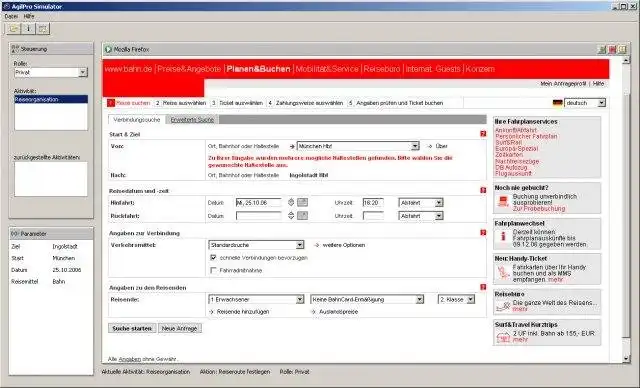Open calendar icon for Hinfahrt date
The height and width of the screenshot is (388, 640).
tap(302, 202)
